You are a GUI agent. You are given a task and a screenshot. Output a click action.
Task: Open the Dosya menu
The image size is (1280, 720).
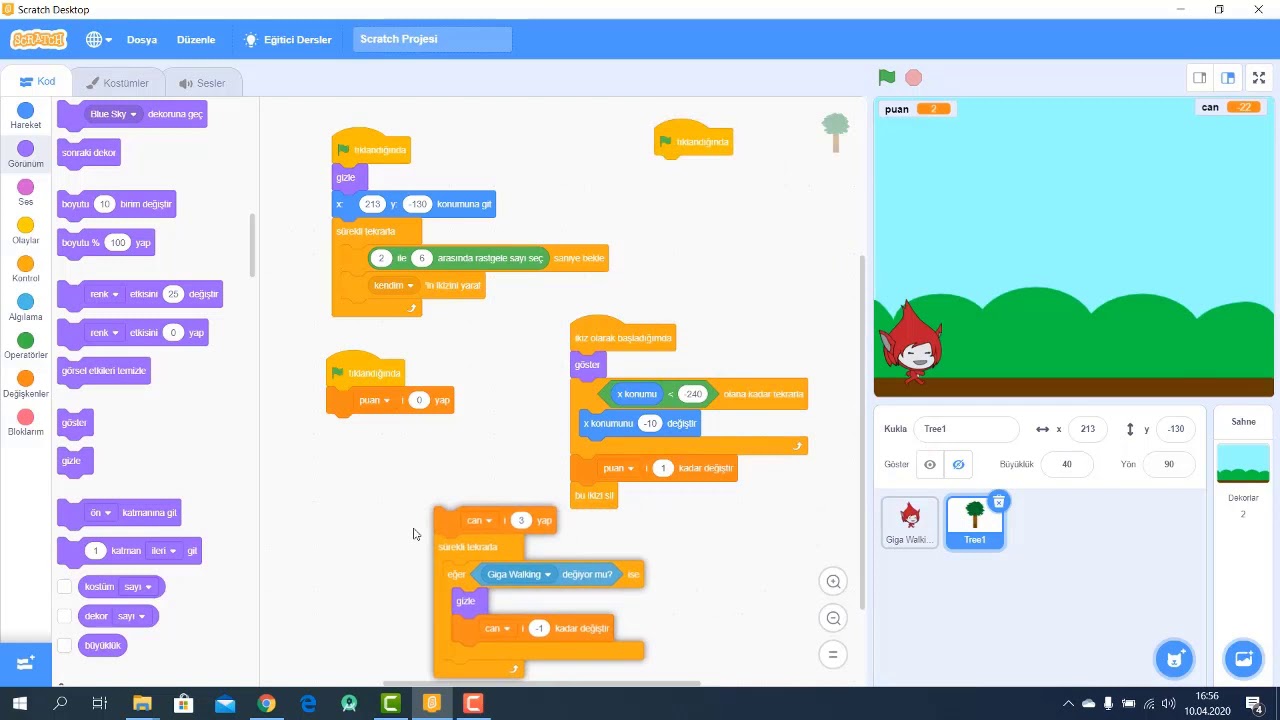[142, 40]
